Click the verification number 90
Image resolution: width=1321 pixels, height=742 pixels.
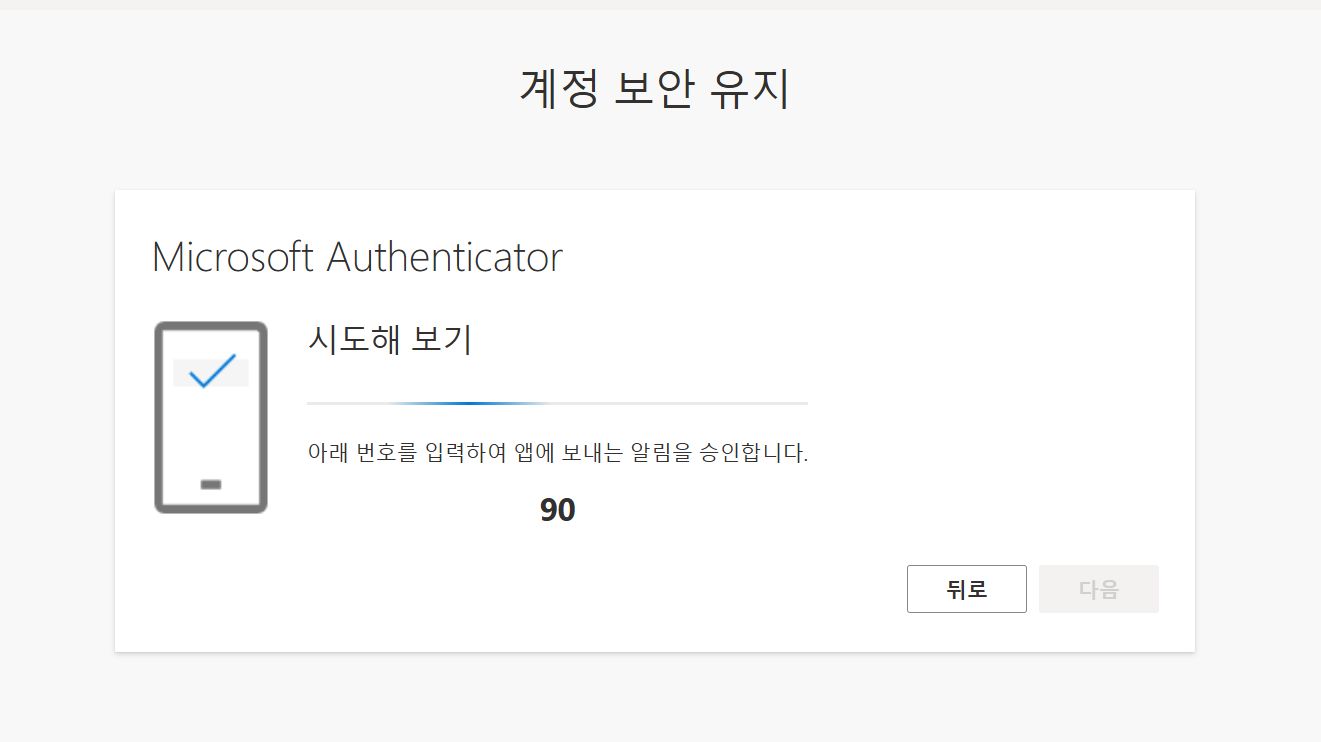click(557, 510)
